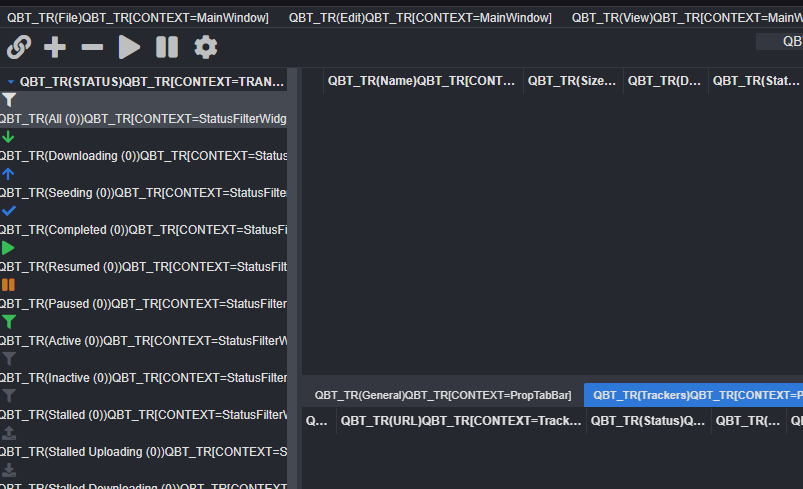
Task: Click the Stalled Downloading tray icon
Action: (x=9, y=470)
